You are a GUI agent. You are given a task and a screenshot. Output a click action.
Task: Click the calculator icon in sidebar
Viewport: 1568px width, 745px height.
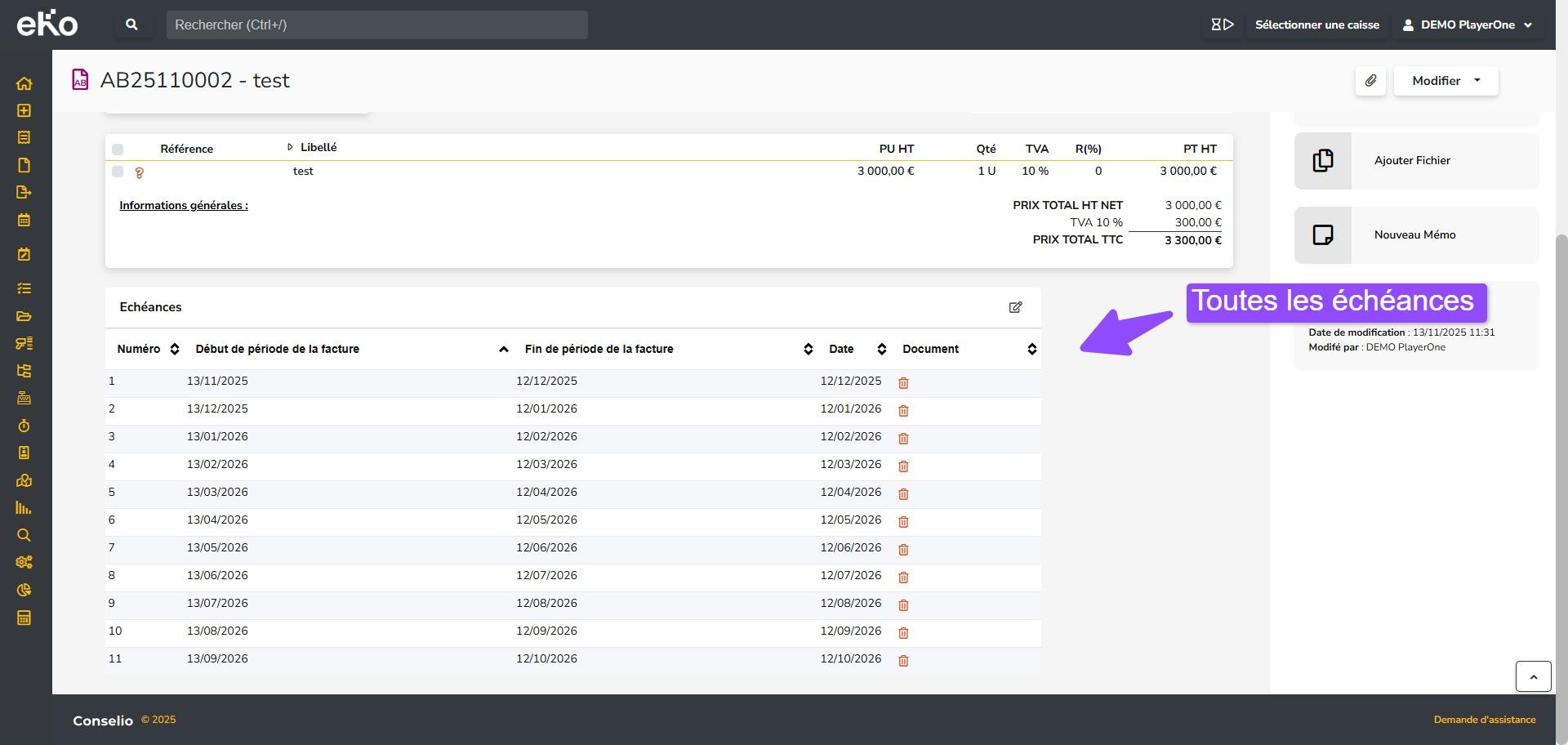pyautogui.click(x=24, y=618)
